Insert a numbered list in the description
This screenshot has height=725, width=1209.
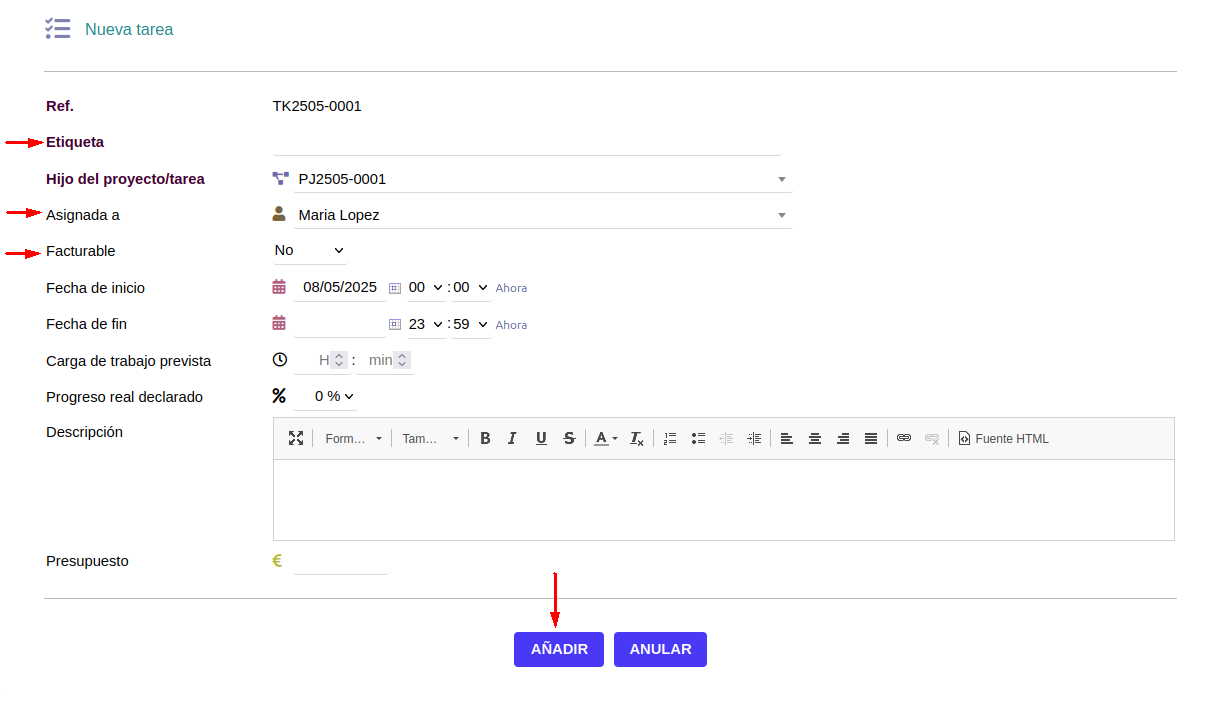[669, 438]
